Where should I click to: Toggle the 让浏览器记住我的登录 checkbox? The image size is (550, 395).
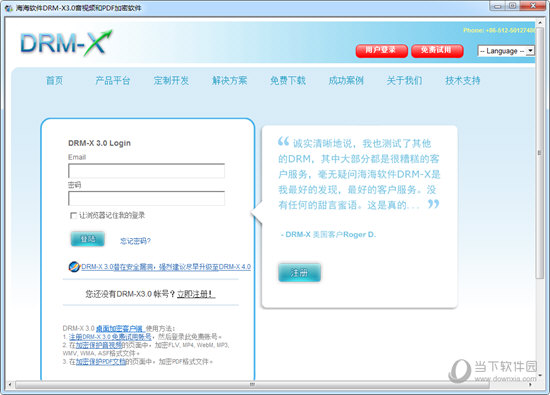coord(73,215)
